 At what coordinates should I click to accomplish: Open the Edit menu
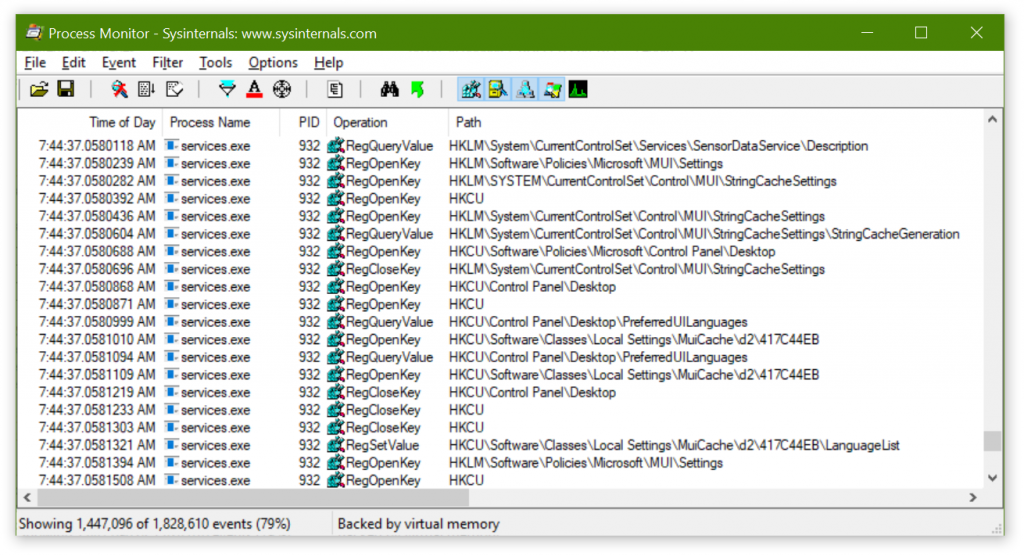pos(73,63)
